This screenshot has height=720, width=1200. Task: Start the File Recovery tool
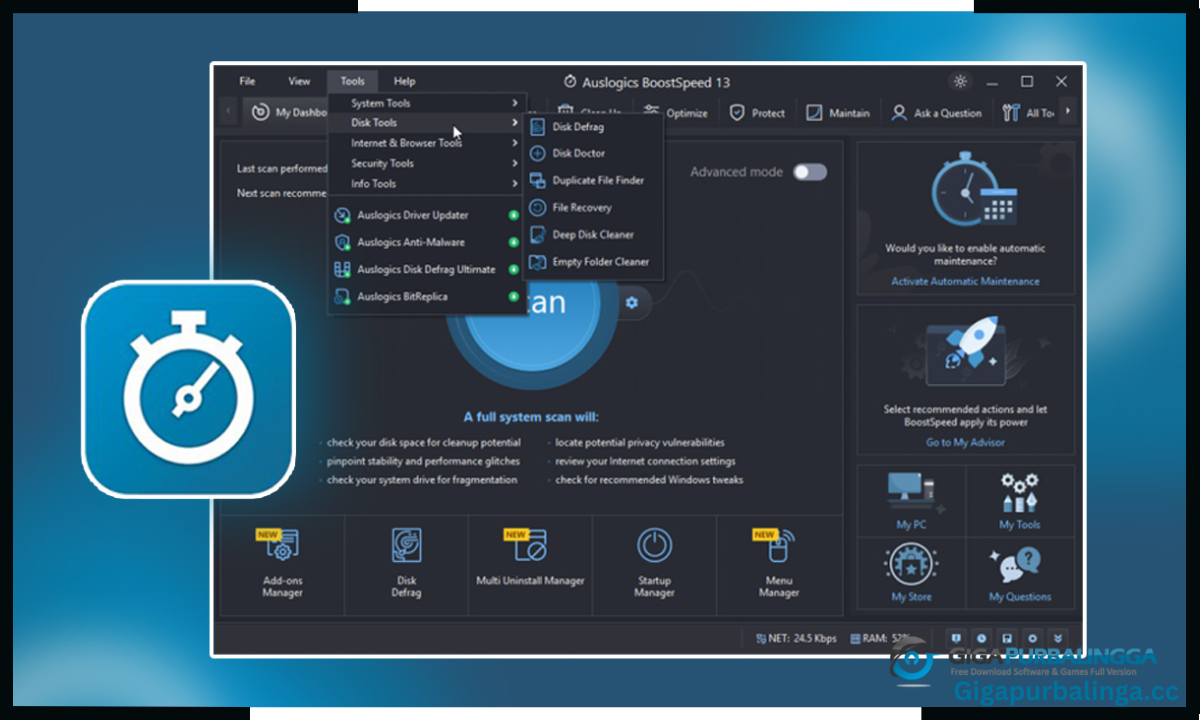592,208
